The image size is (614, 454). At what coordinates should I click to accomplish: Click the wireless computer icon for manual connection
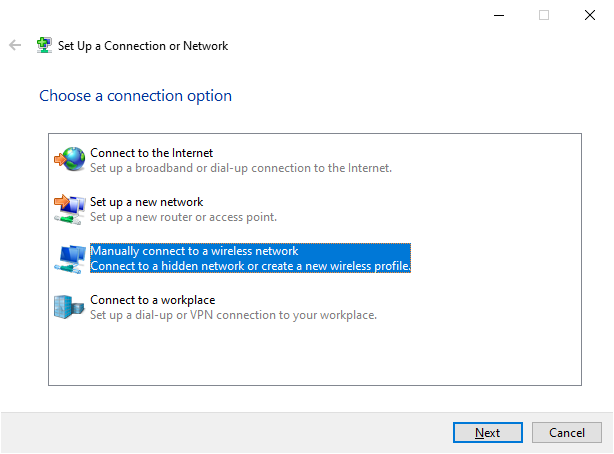tap(70, 258)
